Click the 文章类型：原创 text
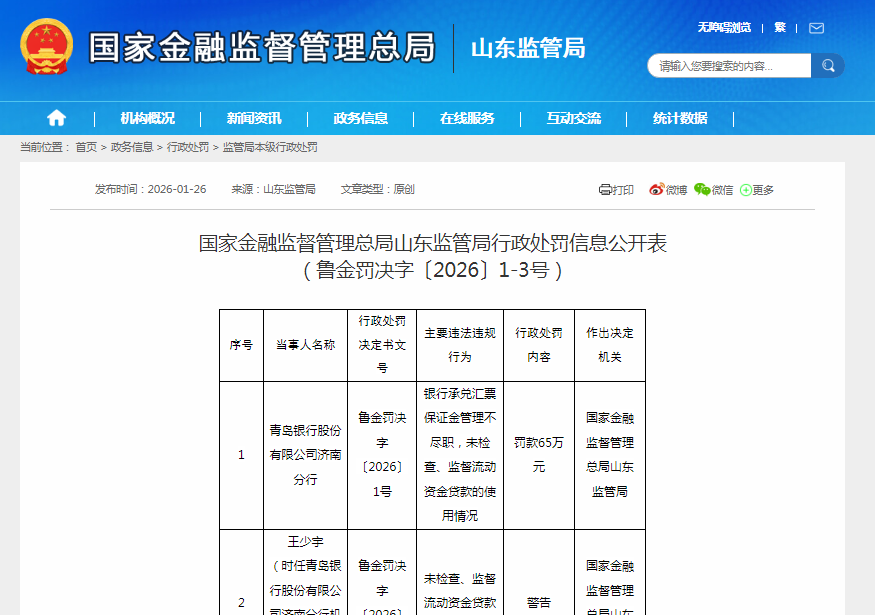 coord(378,189)
